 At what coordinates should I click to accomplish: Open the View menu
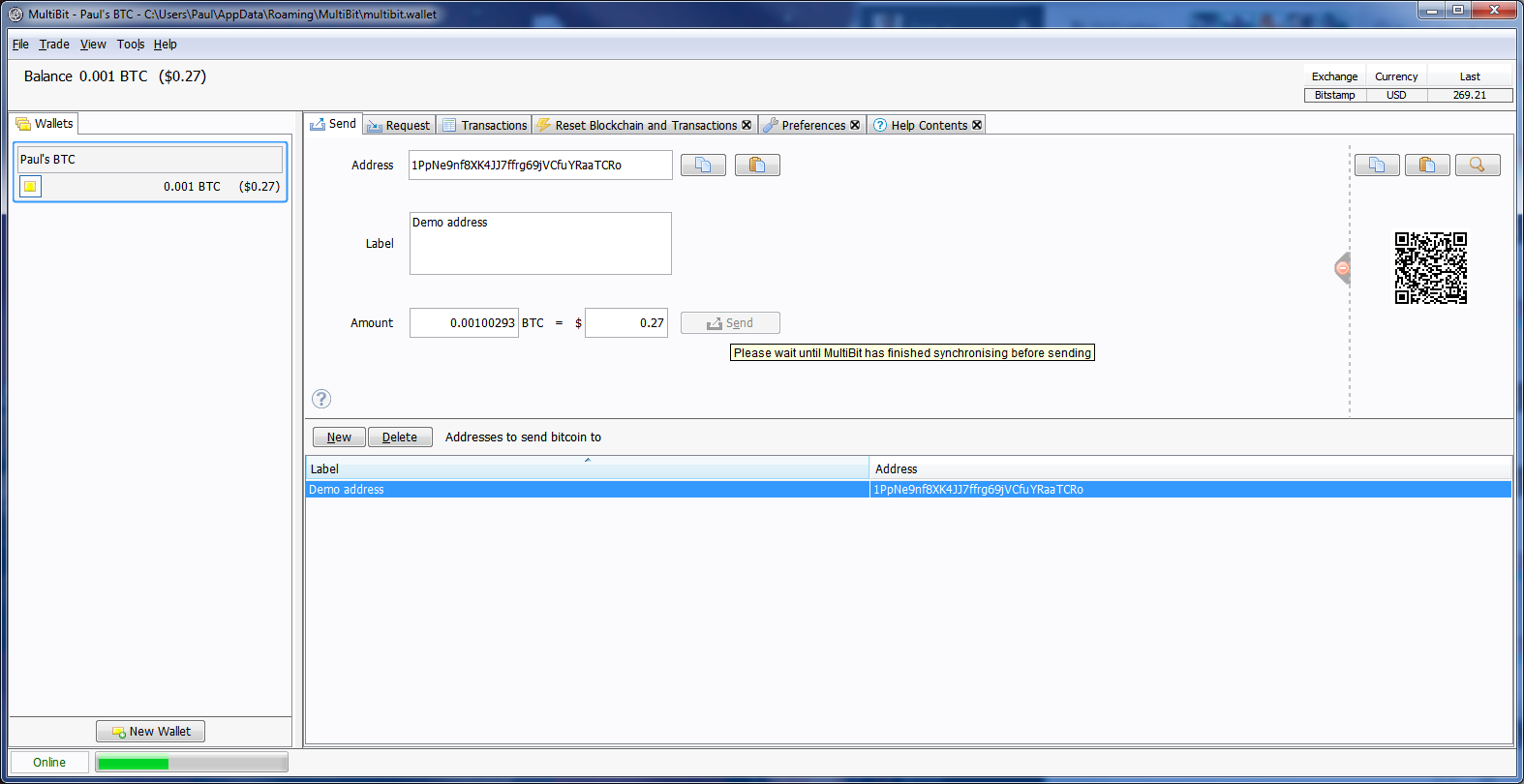pos(93,45)
